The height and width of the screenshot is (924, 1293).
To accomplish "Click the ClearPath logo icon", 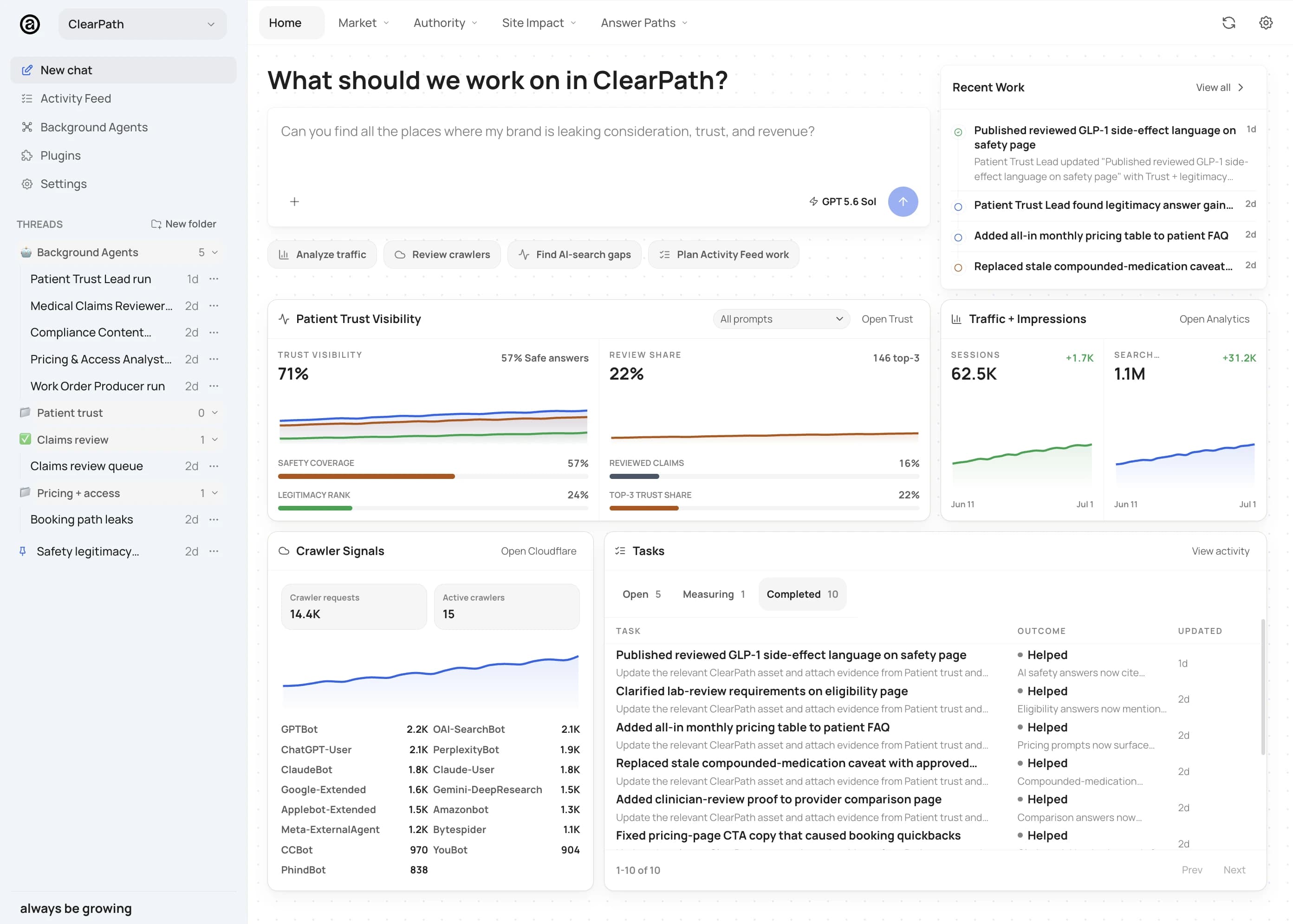I will pos(30,24).
